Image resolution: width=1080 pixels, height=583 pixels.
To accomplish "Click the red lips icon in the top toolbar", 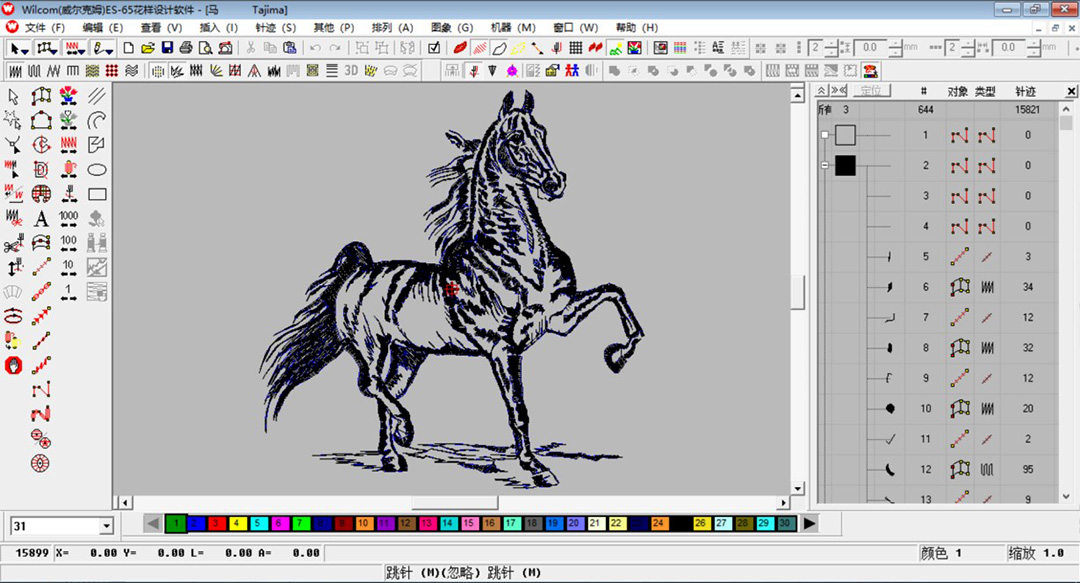I will point(459,48).
